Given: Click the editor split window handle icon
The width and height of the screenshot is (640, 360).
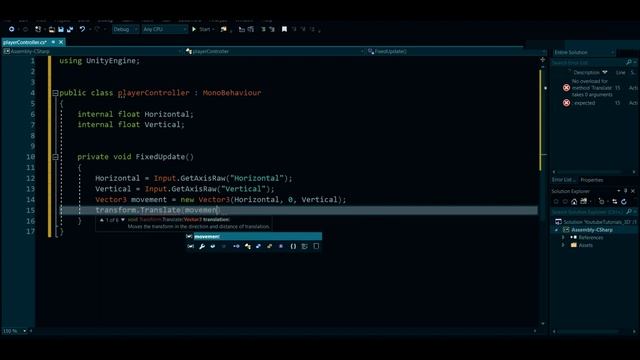Looking at the screenshot, I should 543,60.
